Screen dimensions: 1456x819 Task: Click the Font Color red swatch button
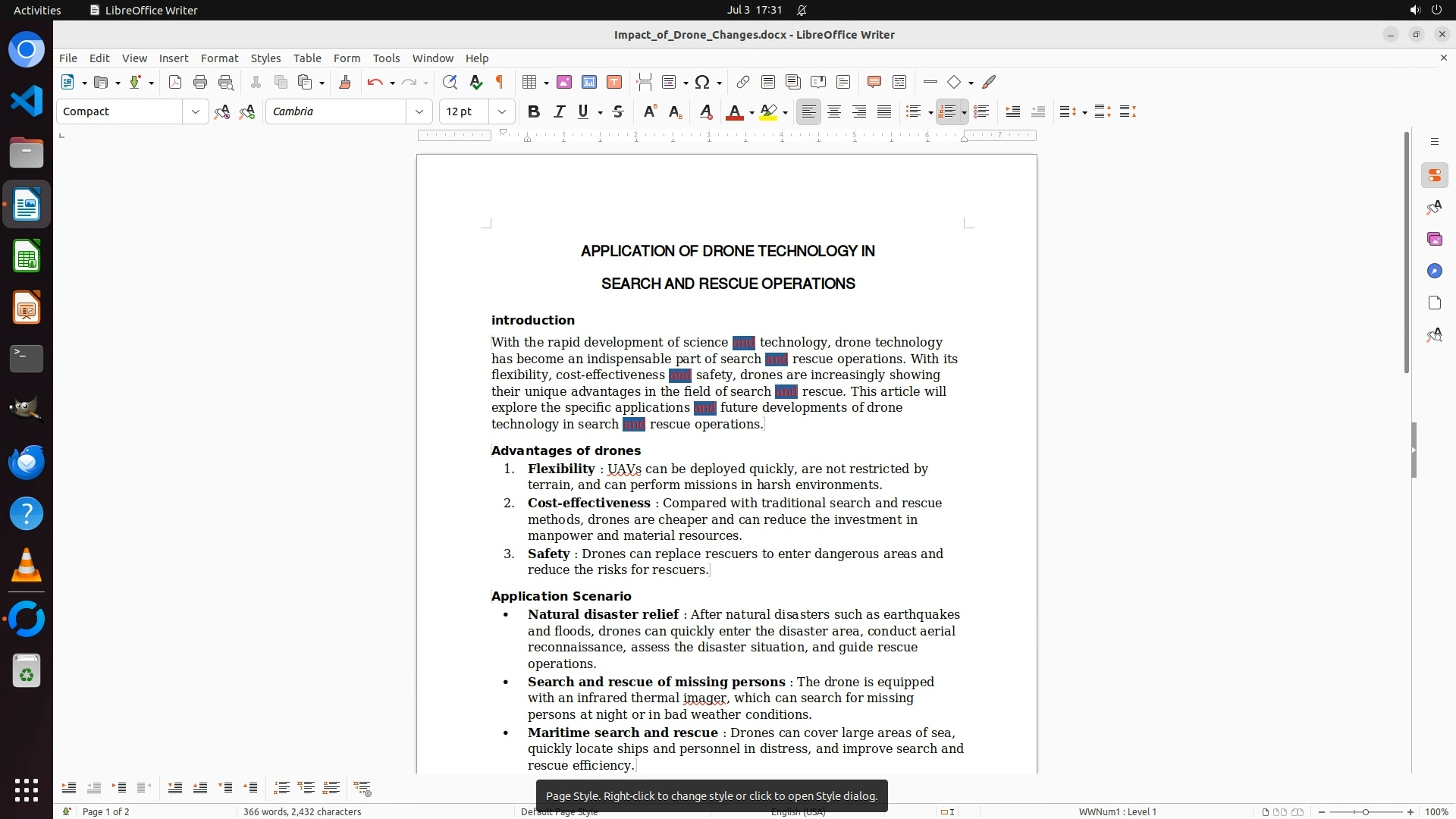pyautogui.click(x=733, y=112)
